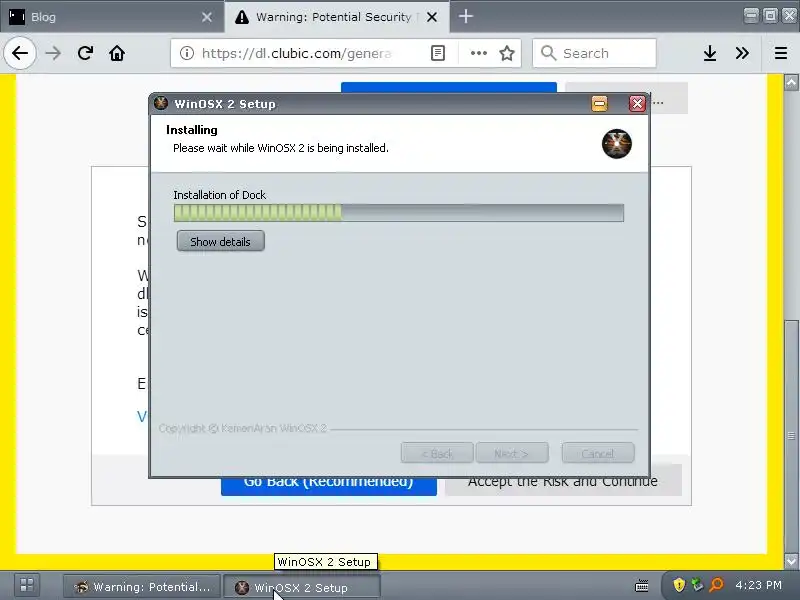Close the WinOSX 2 Setup dialog

pyautogui.click(x=637, y=104)
